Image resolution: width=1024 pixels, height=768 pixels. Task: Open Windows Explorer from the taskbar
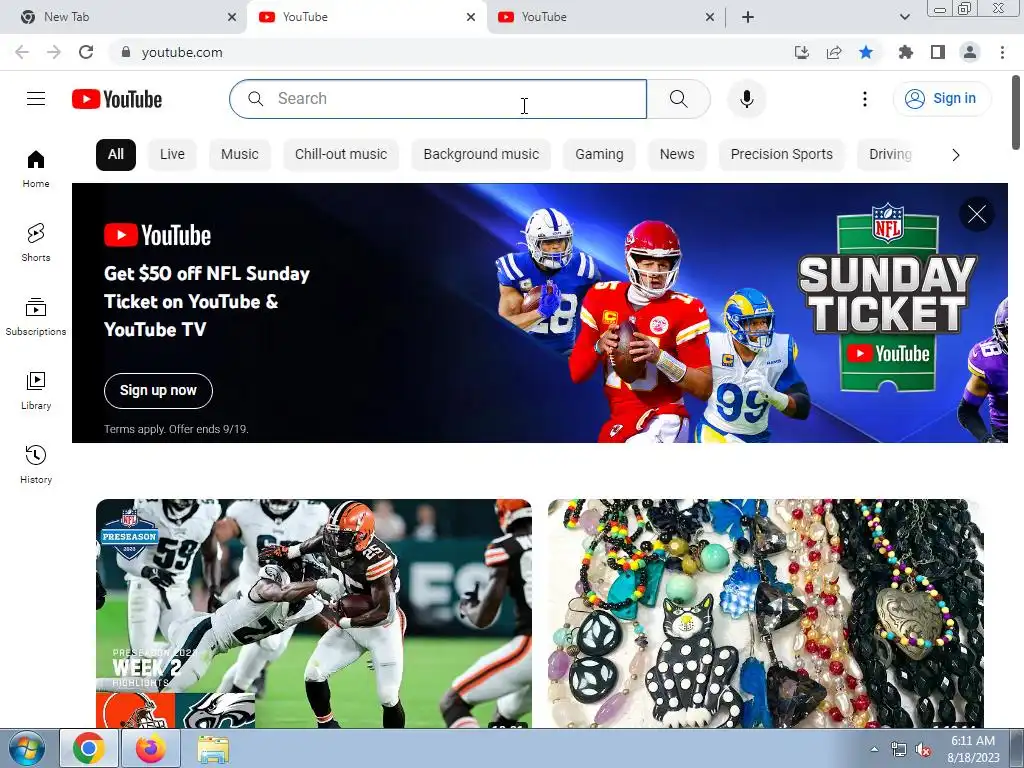(213, 748)
